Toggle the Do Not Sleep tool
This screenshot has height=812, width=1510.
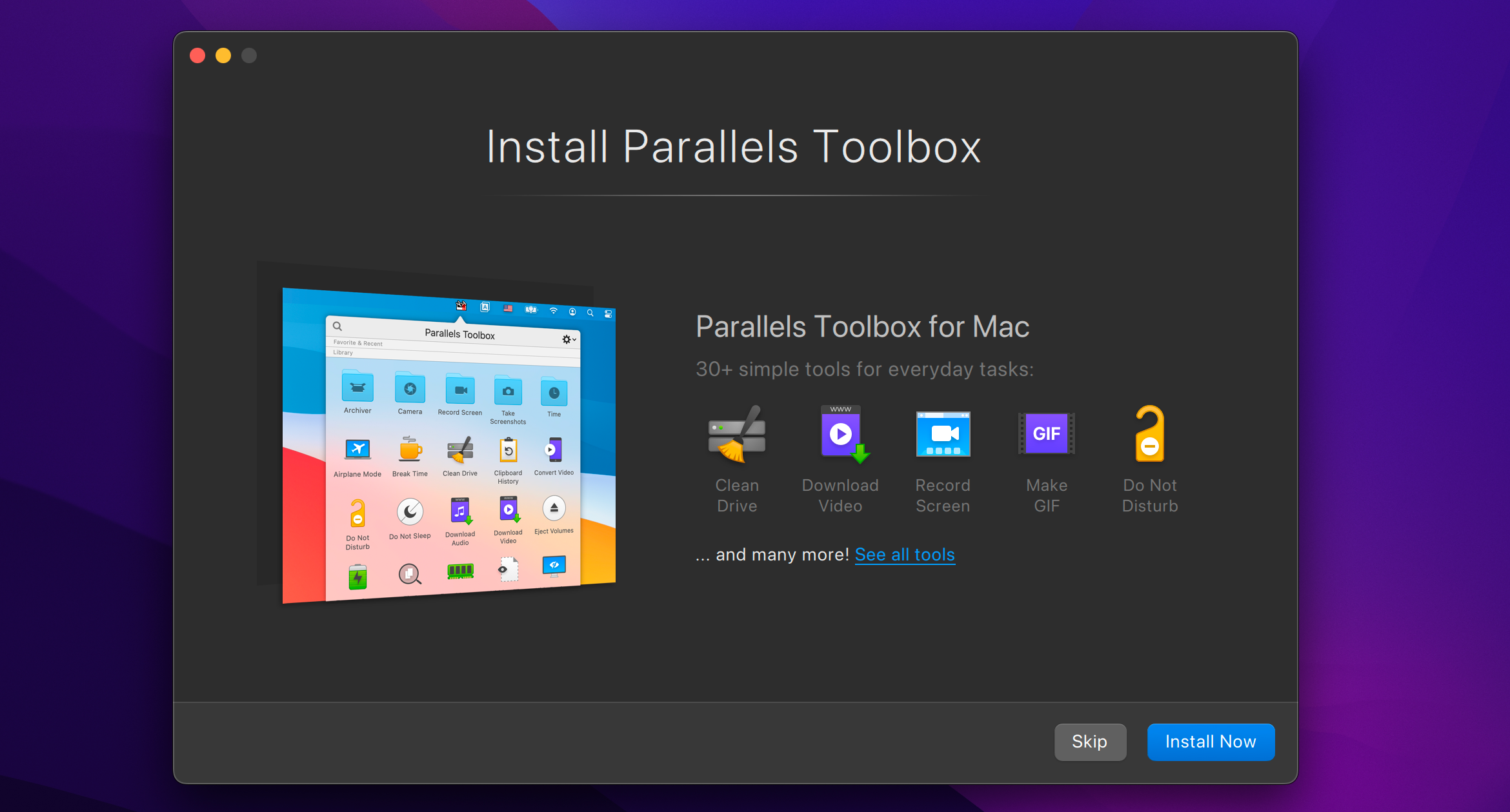[x=408, y=514]
